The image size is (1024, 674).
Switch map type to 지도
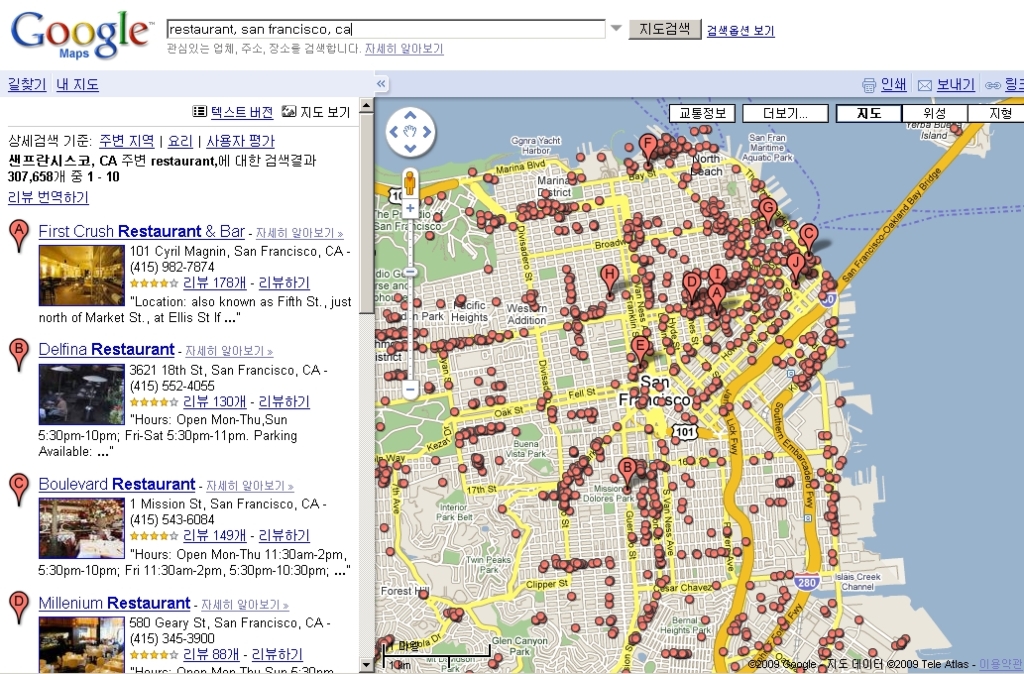(x=869, y=113)
